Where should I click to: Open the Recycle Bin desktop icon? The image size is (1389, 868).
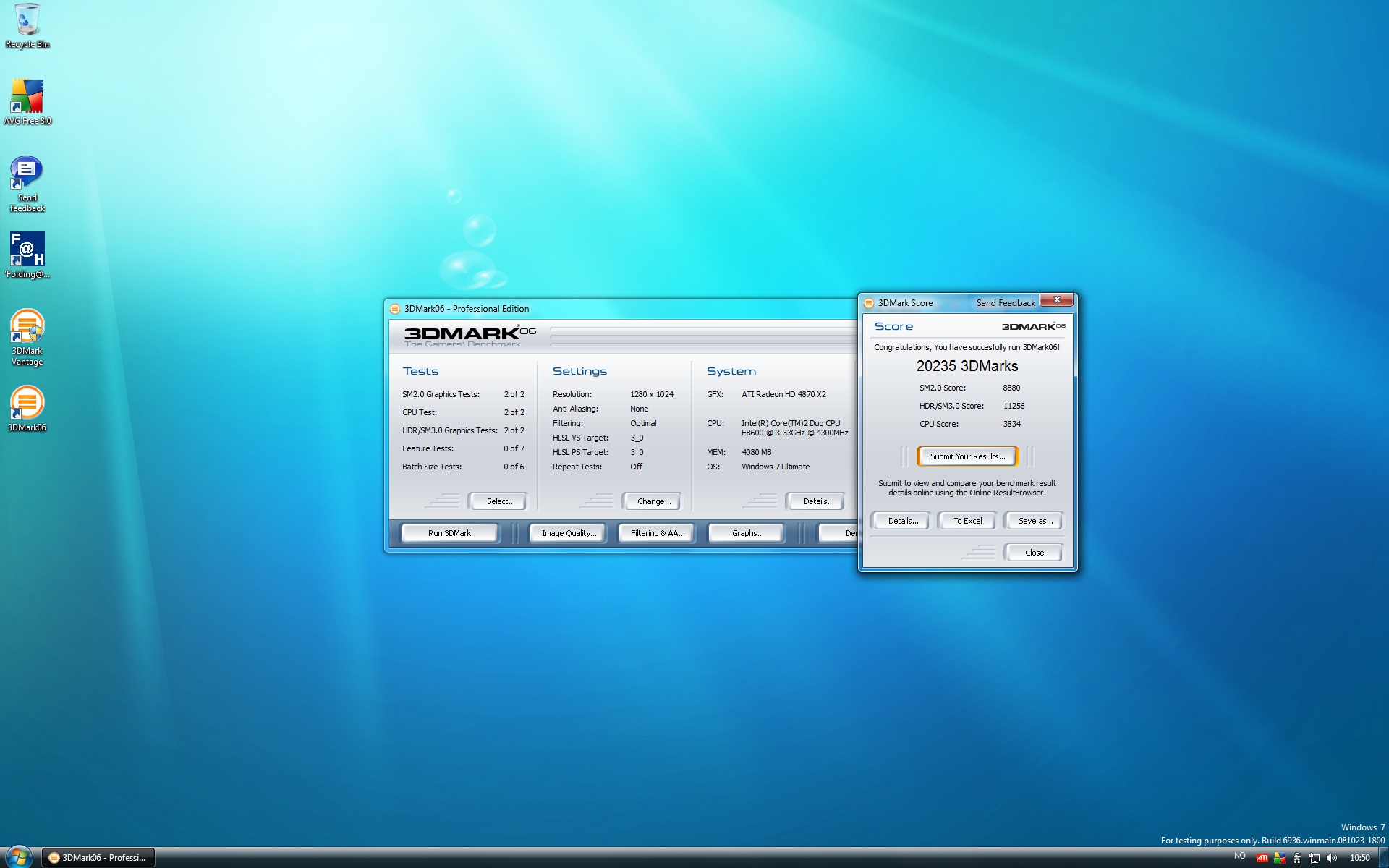pos(27,26)
